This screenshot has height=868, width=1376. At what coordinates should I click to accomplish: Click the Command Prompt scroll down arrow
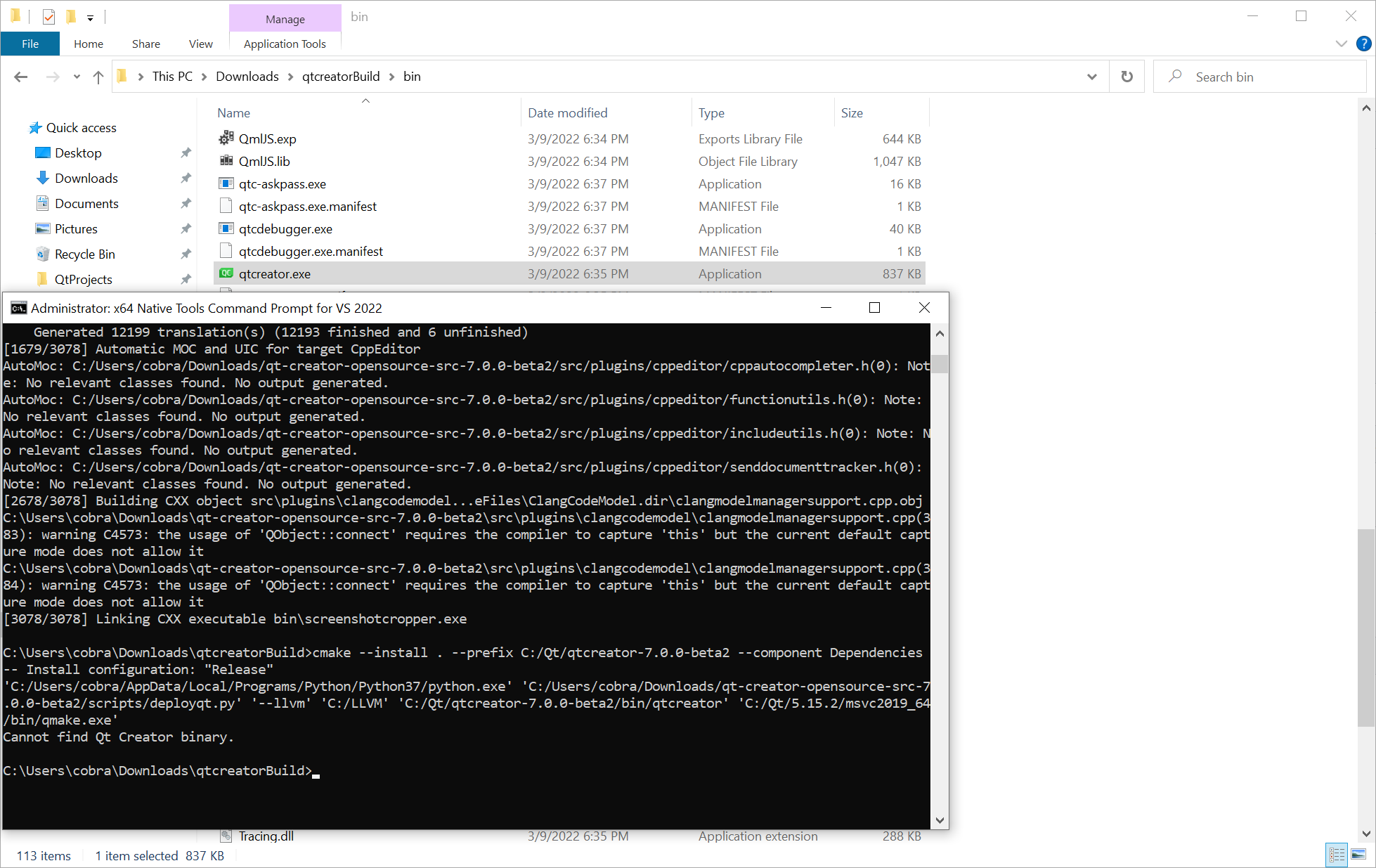point(940,820)
